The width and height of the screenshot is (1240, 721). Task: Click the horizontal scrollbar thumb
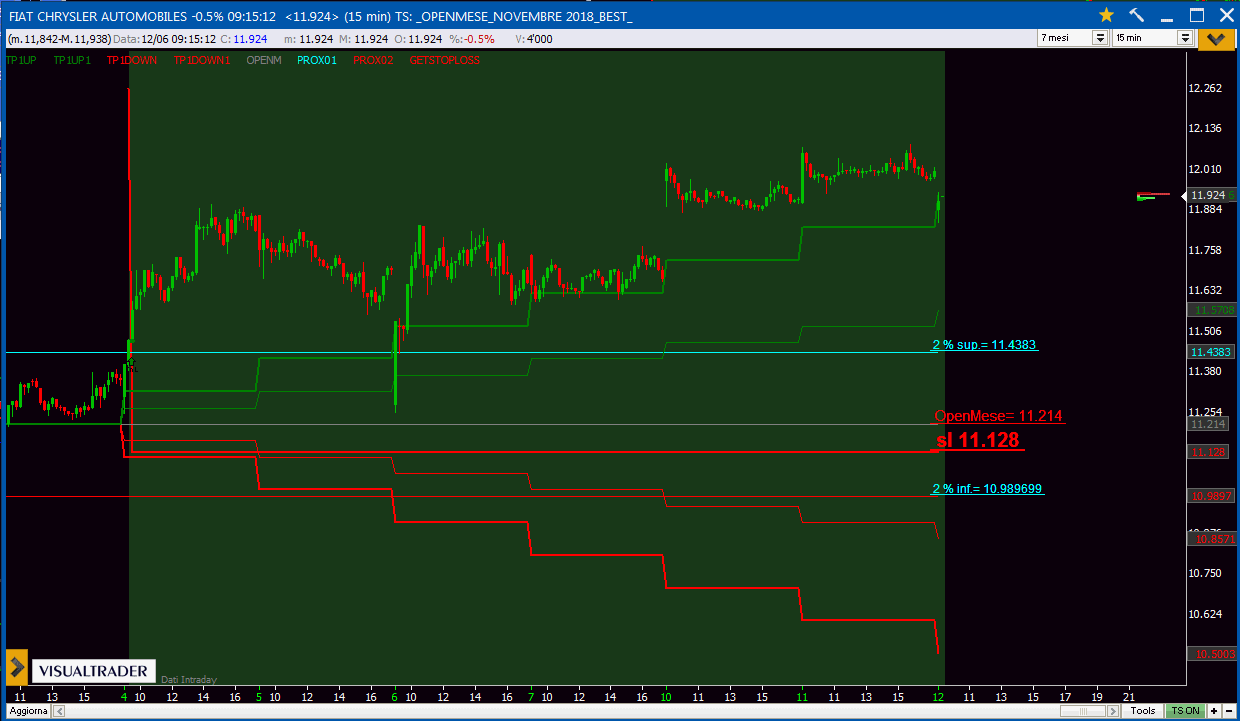point(1084,711)
